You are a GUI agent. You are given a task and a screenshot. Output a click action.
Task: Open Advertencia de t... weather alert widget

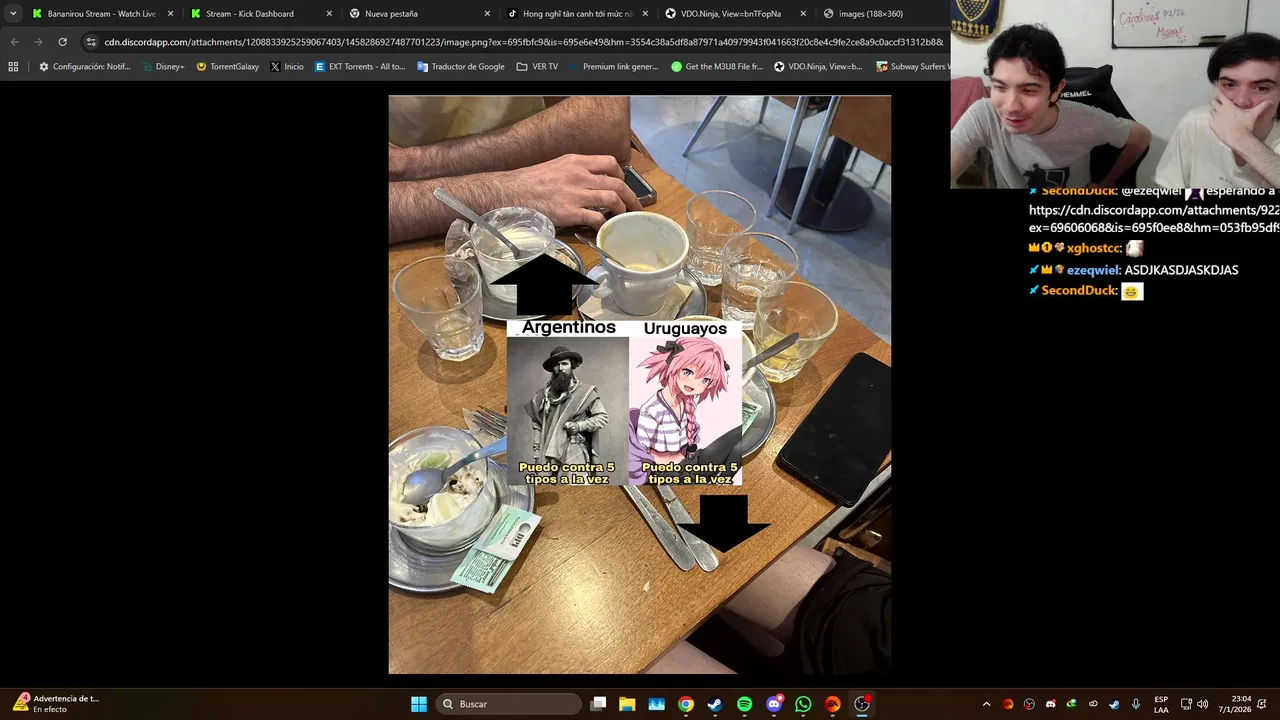pos(56,704)
